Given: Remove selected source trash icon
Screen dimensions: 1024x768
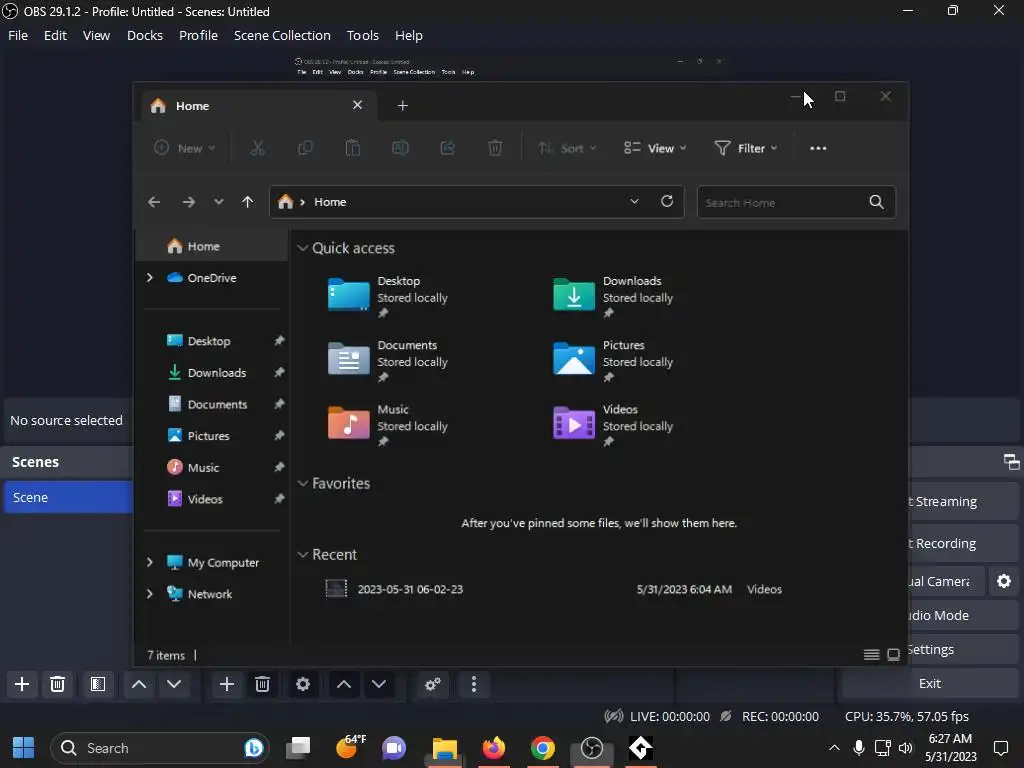Looking at the screenshot, I should [263, 684].
